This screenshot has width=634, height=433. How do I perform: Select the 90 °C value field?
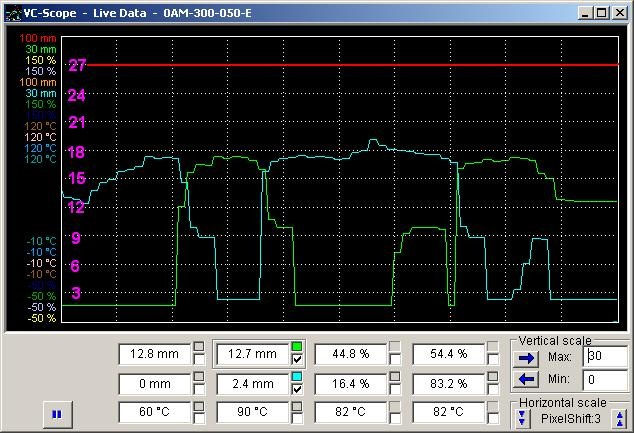(252, 412)
